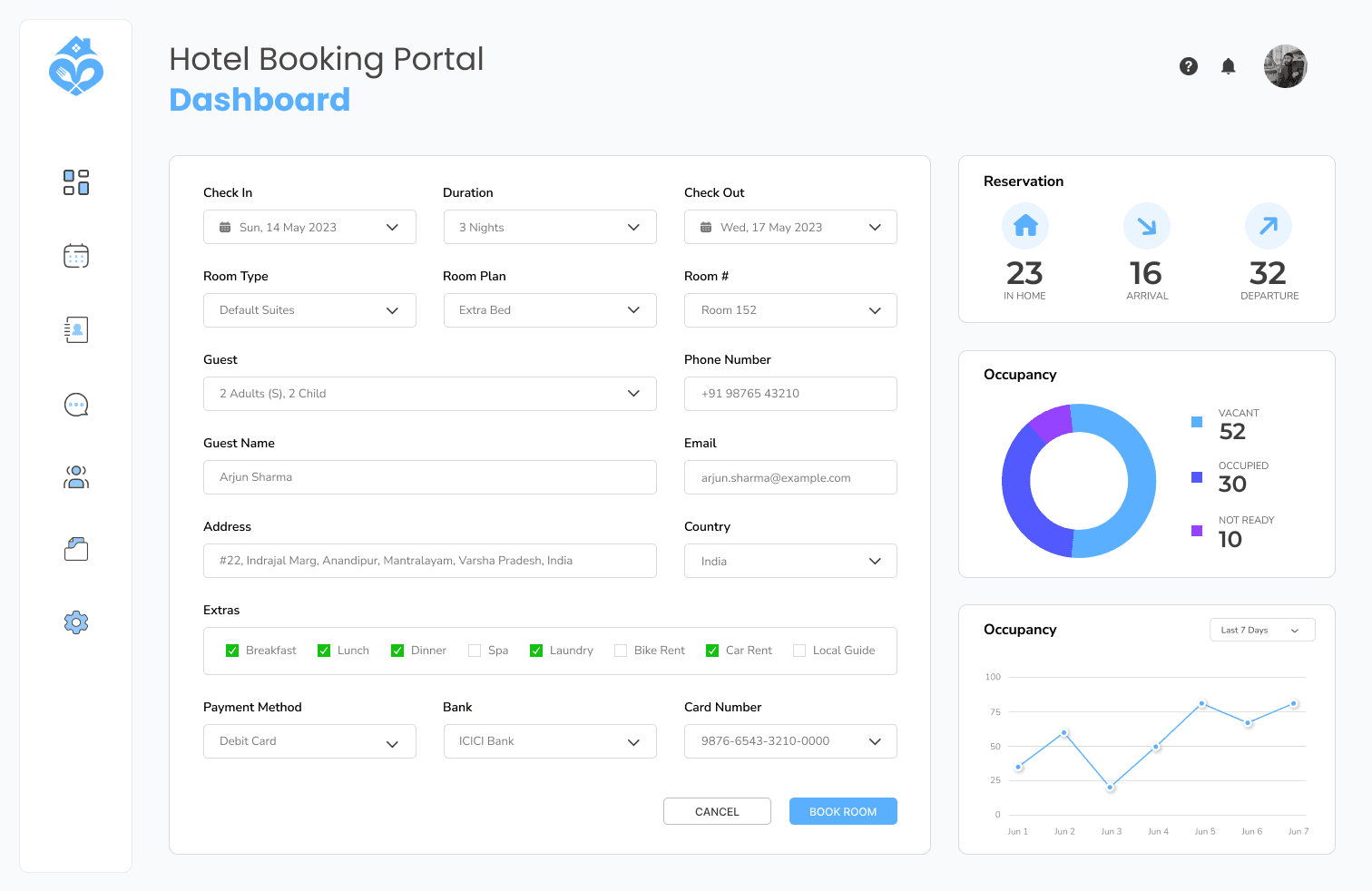Image resolution: width=1372 pixels, height=891 pixels.
Task: Click the help question mark icon
Action: pyautogui.click(x=1189, y=66)
